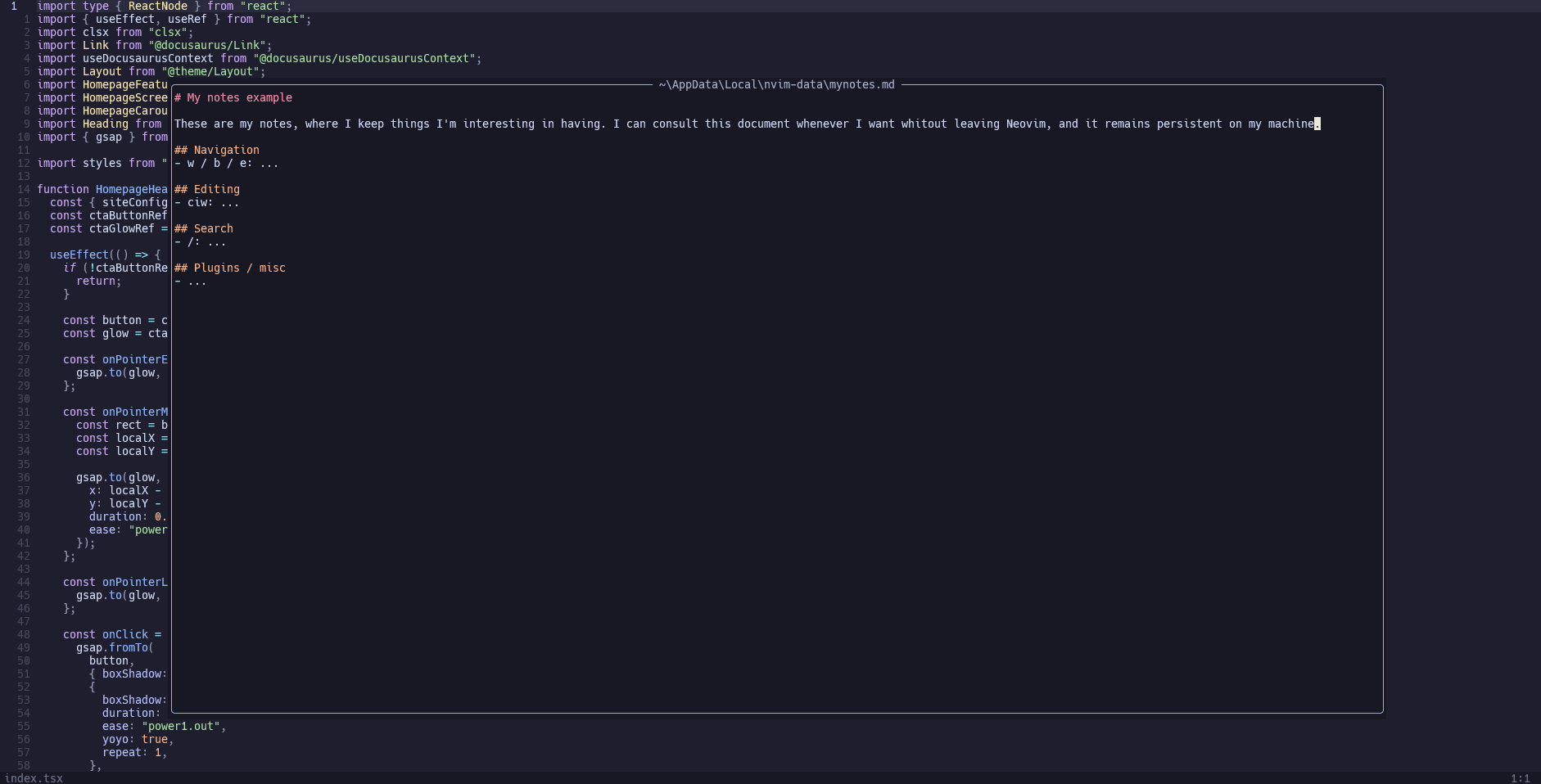
Task: Click the "## Editing" heading in notes
Action: 207,189
